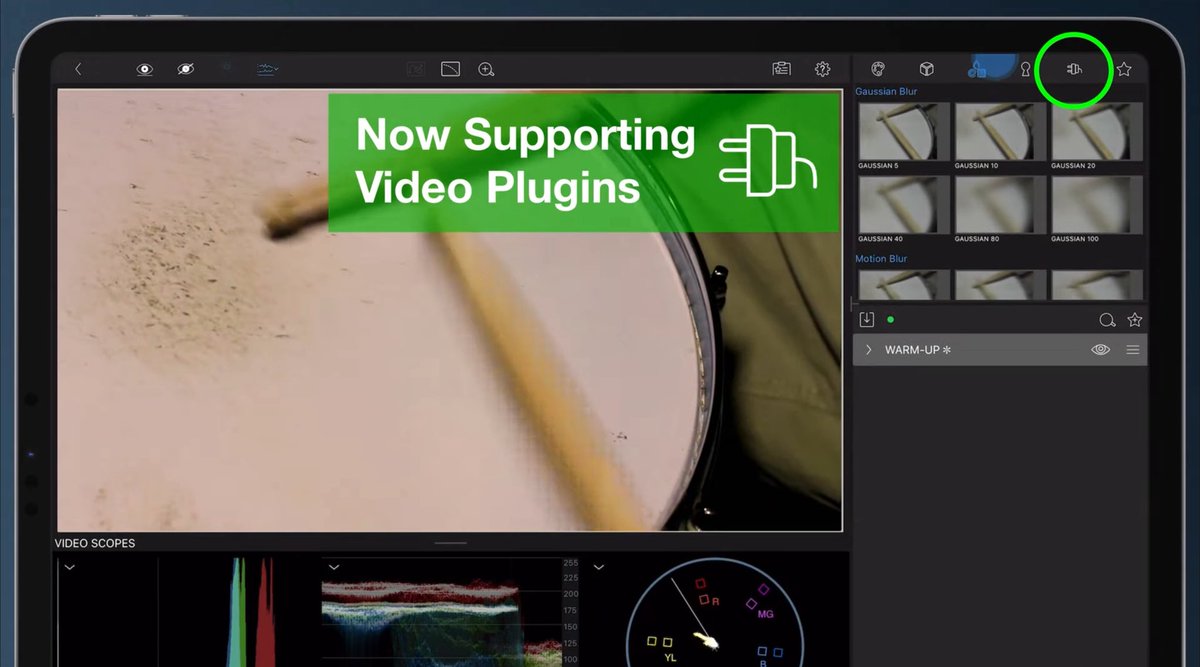
Task: Expand the WARM-UP layer chevron
Action: [869, 350]
